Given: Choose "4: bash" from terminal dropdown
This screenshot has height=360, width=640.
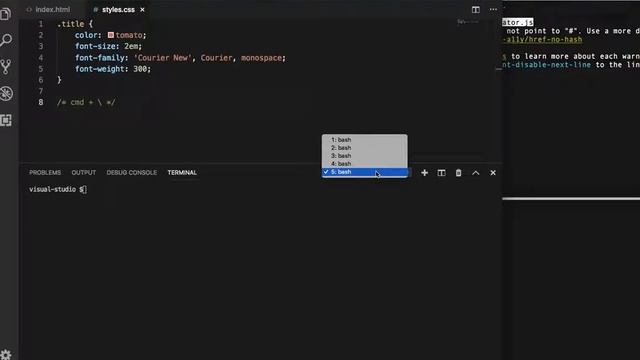Looking at the screenshot, I should tap(364, 164).
